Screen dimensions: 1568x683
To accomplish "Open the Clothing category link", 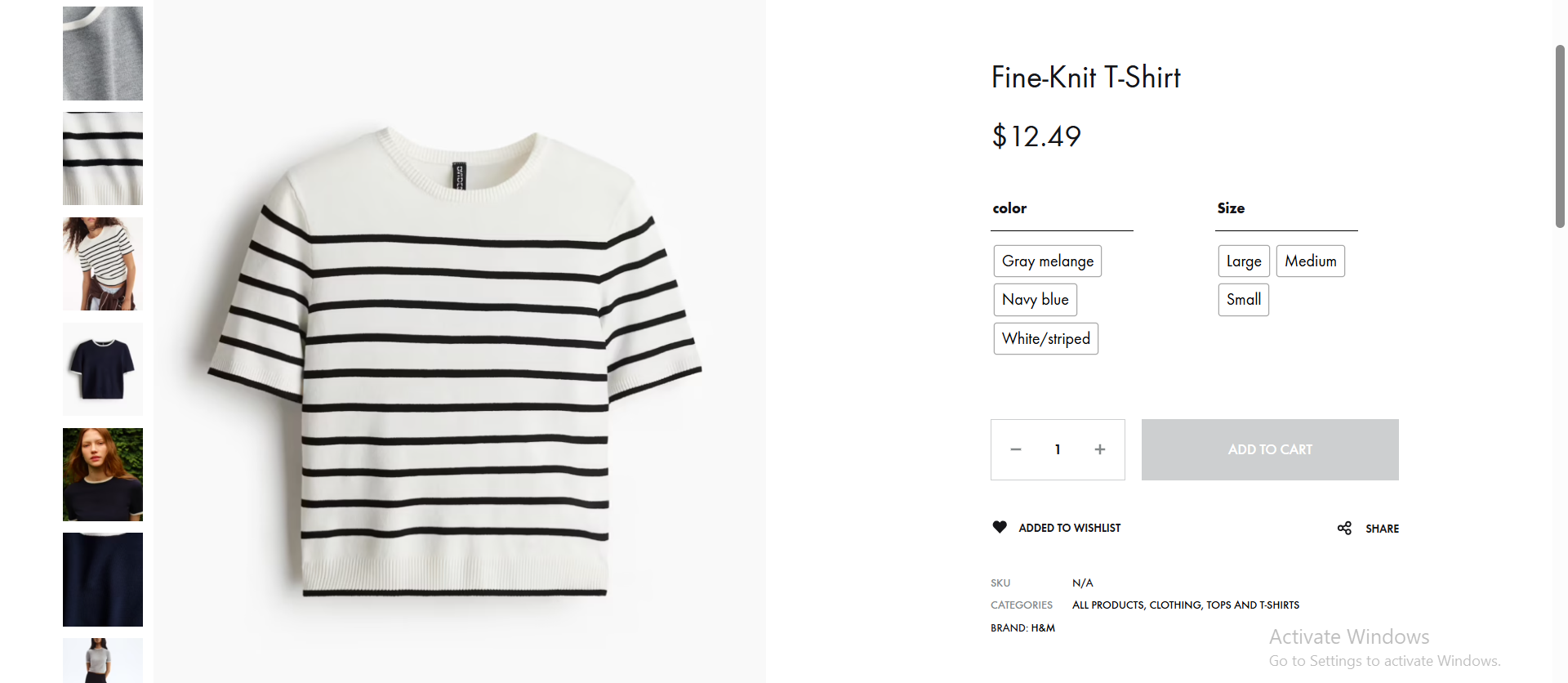I will tap(1175, 605).
